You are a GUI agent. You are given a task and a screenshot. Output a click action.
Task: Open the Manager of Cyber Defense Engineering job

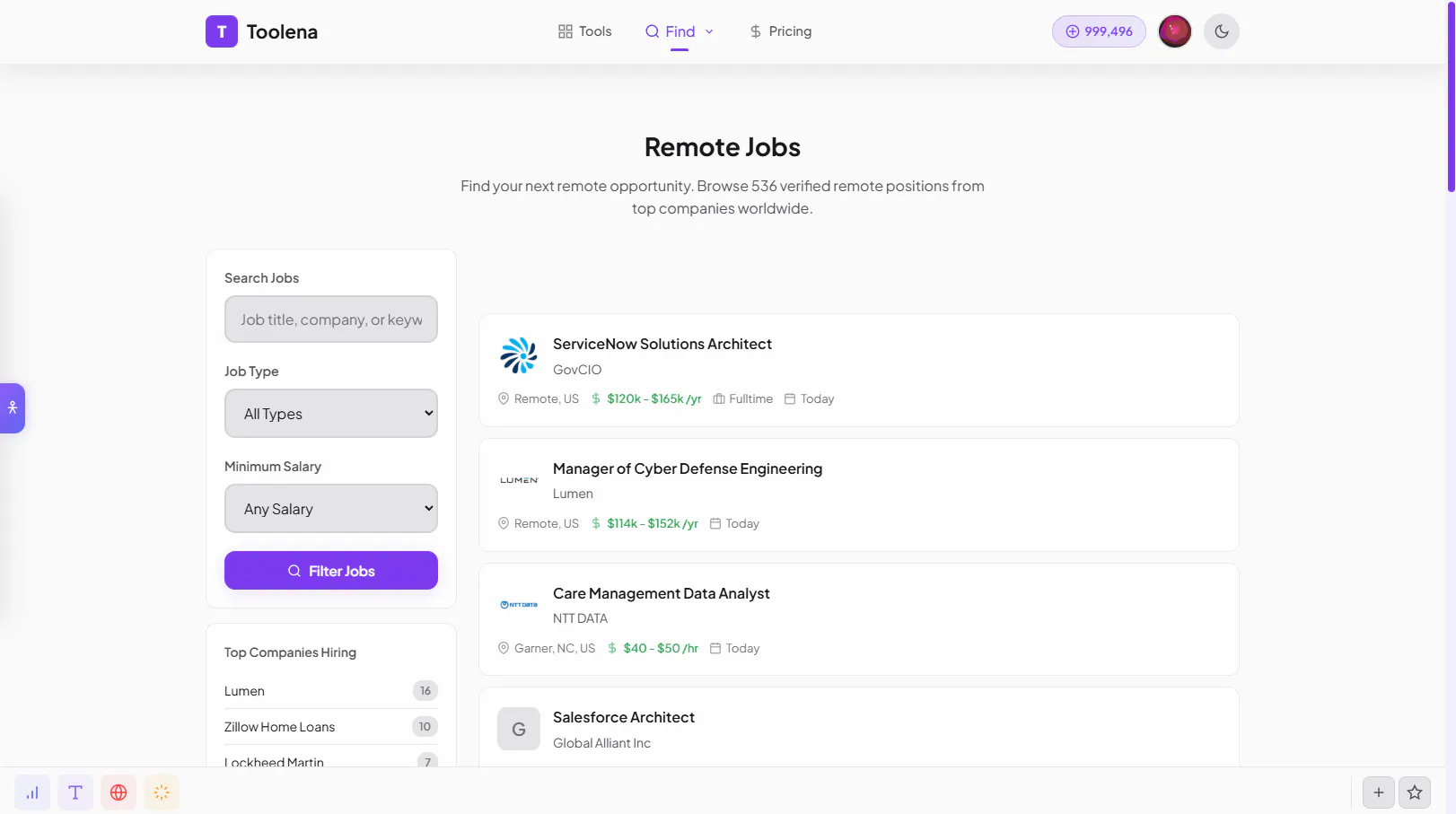688,468
